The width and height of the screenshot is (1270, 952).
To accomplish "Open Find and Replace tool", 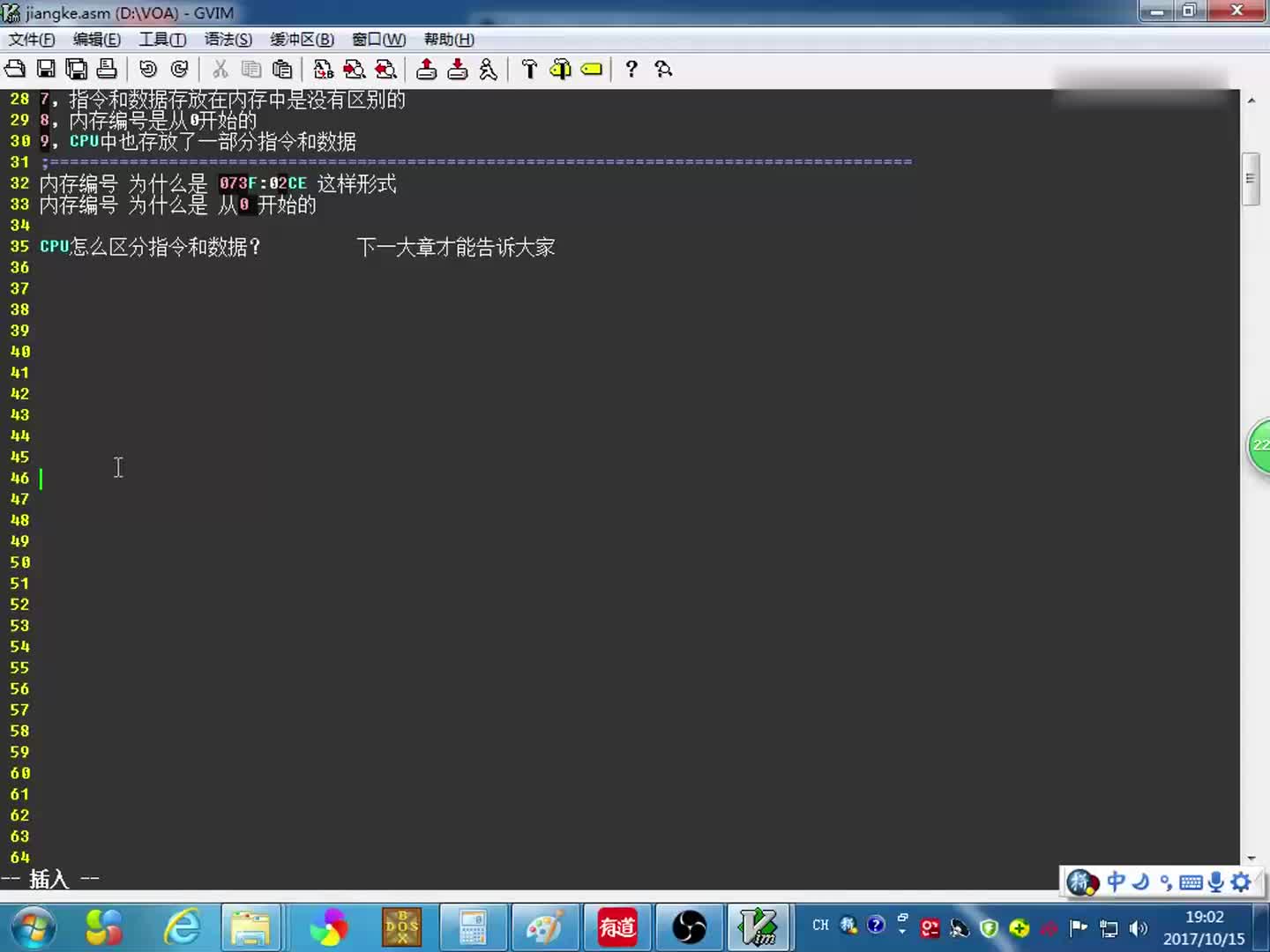I will click(324, 69).
